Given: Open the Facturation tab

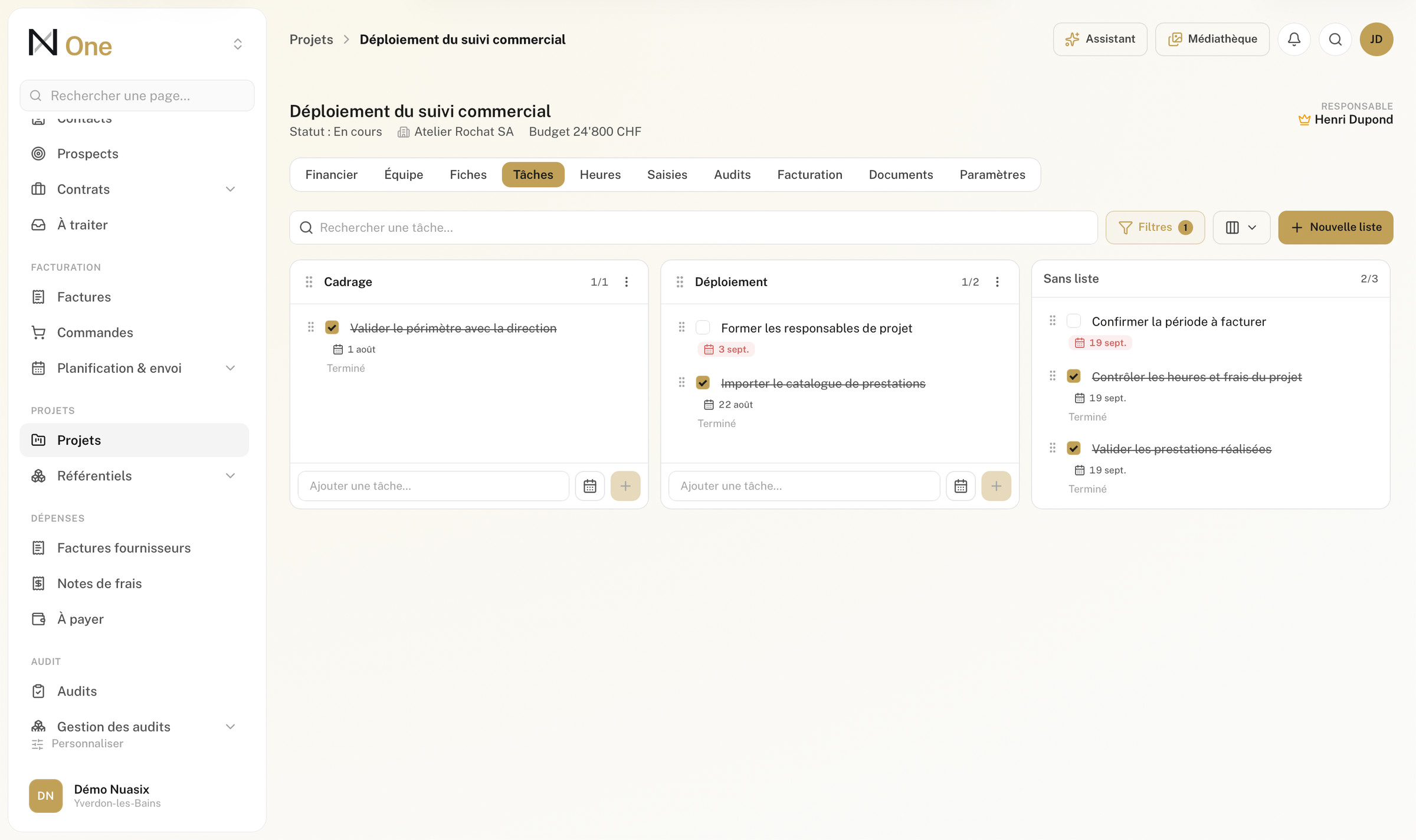Looking at the screenshot, I should (x=809, y=175).
